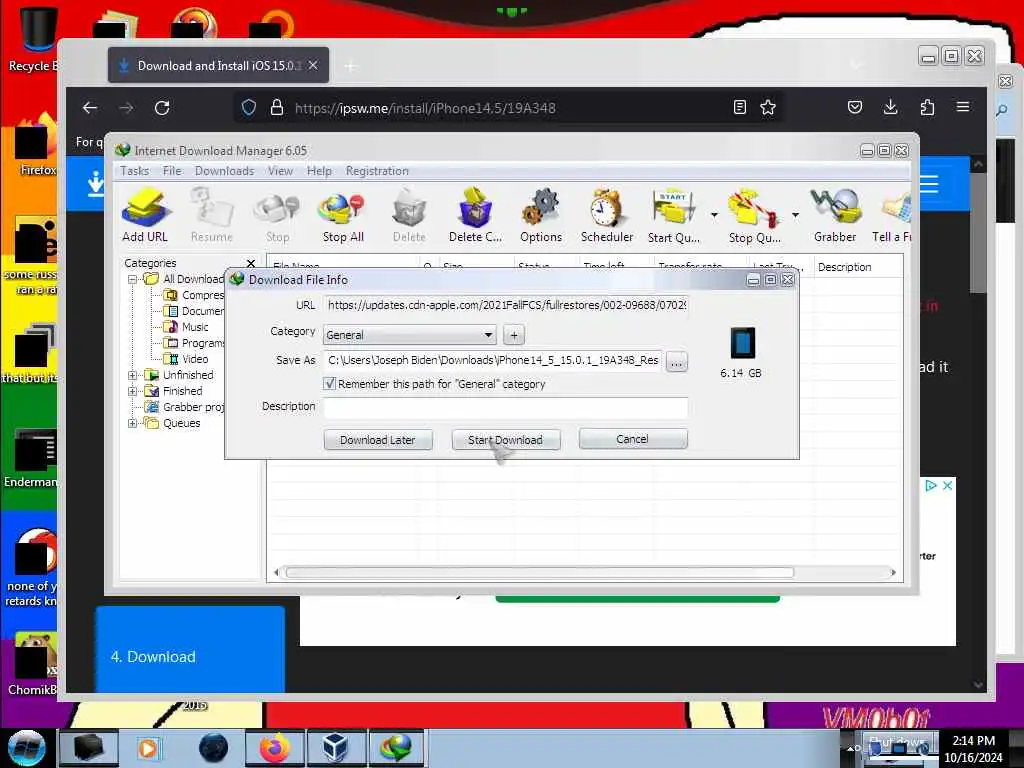The image size is (1024, 768).
Task: Click the Description text field
Action: [505, 407]
